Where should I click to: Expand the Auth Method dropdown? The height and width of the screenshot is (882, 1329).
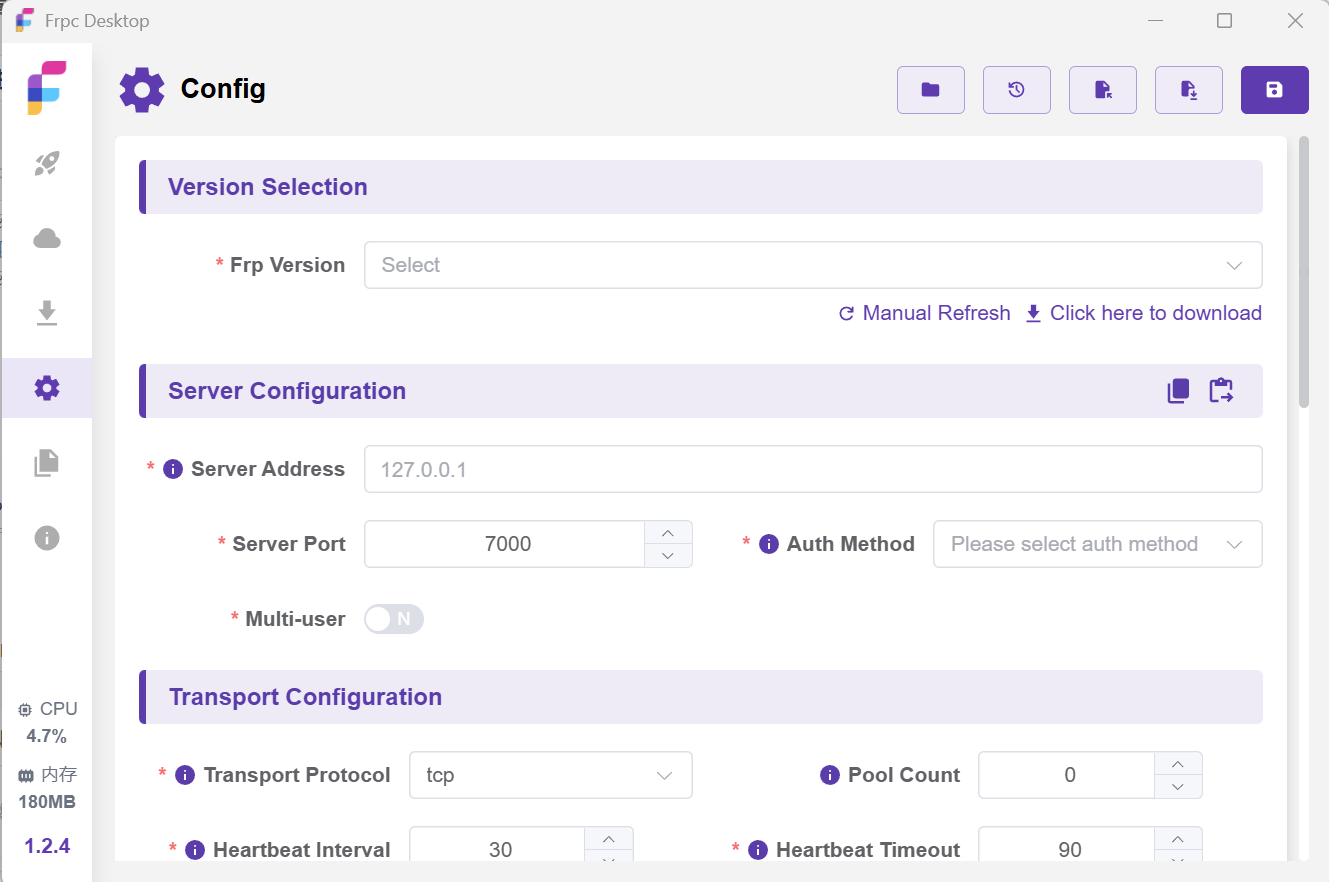click(1097, 544)
